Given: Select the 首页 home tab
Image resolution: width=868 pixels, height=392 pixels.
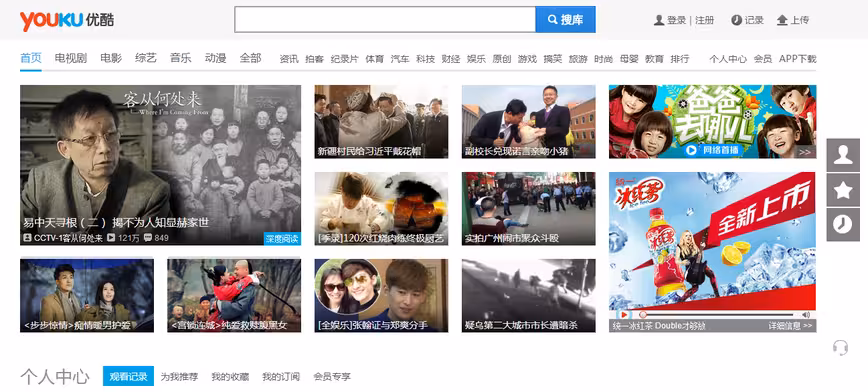Looking at the screenshot, I should click(x=31, y=58).
